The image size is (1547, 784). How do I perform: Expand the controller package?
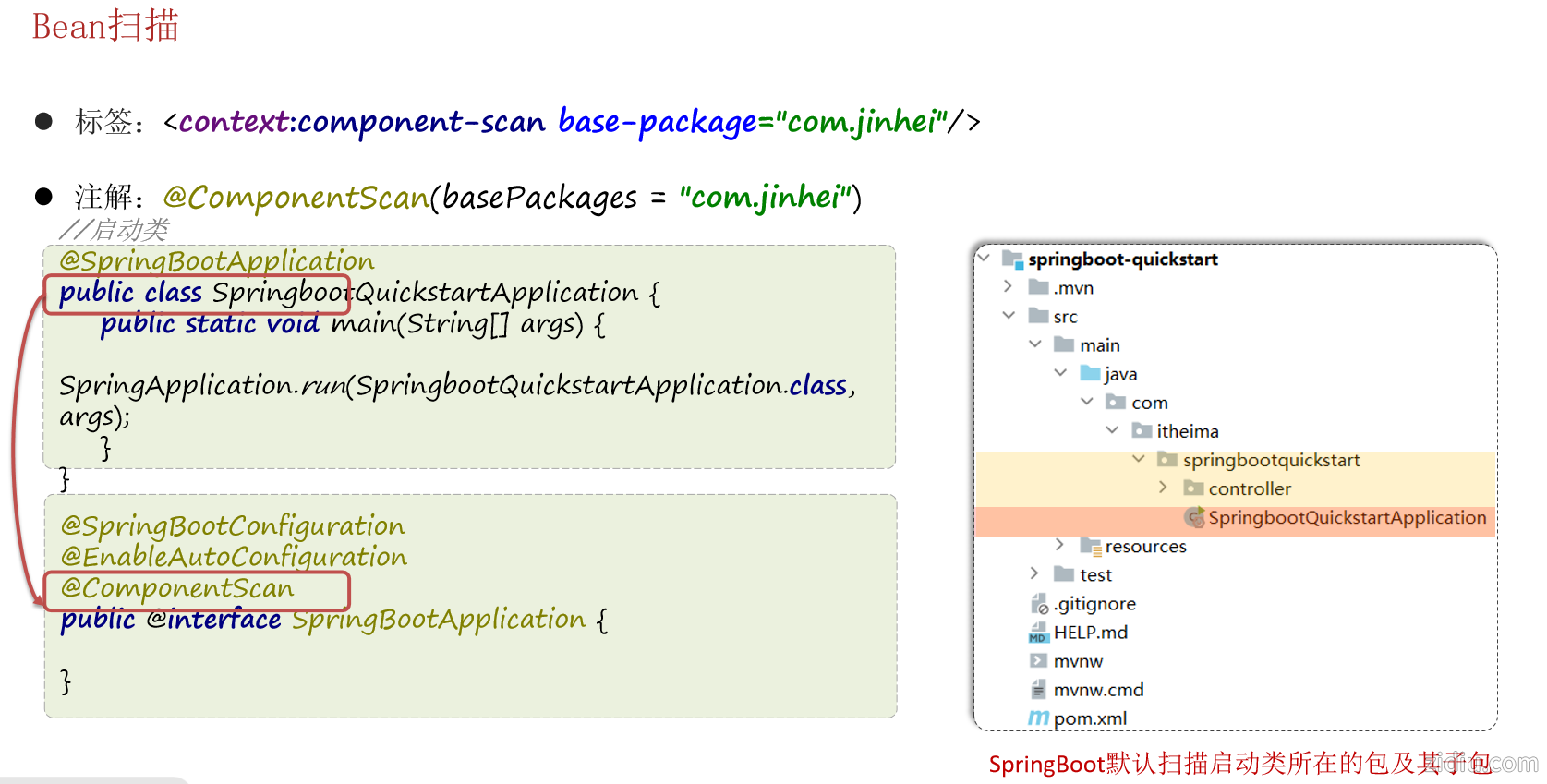coord(1164,488)
